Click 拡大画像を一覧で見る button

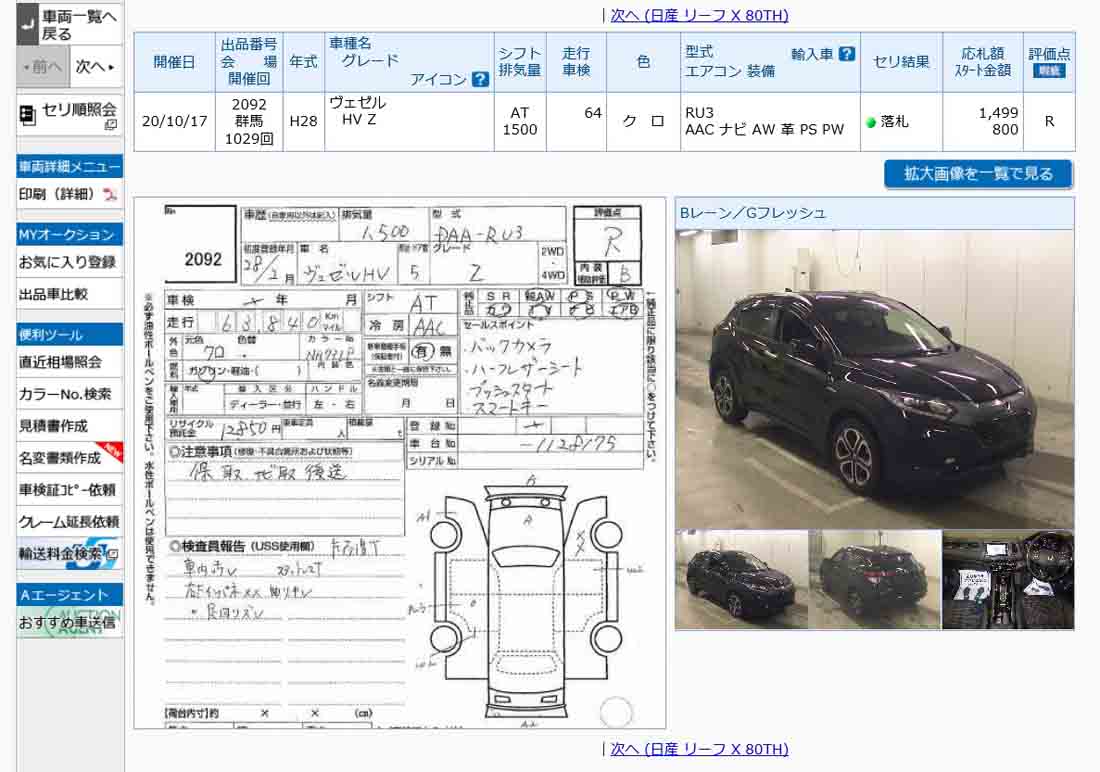tap(978, 174)
